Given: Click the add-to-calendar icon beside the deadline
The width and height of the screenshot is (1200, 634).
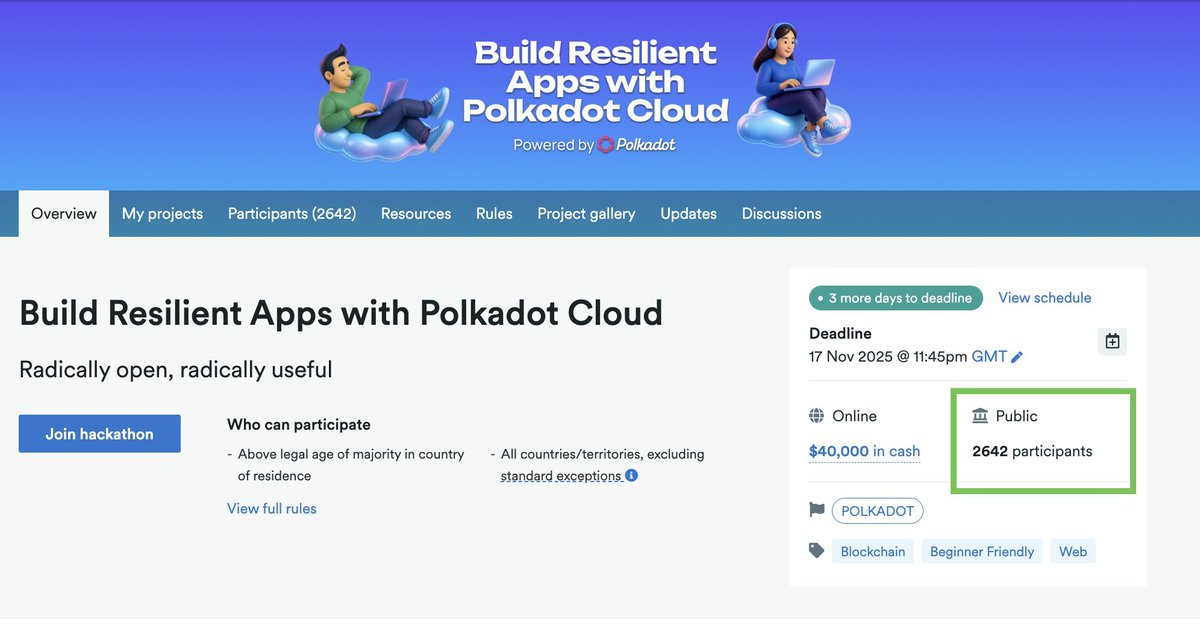Looking at the screenshot, I should point(1112,341).
